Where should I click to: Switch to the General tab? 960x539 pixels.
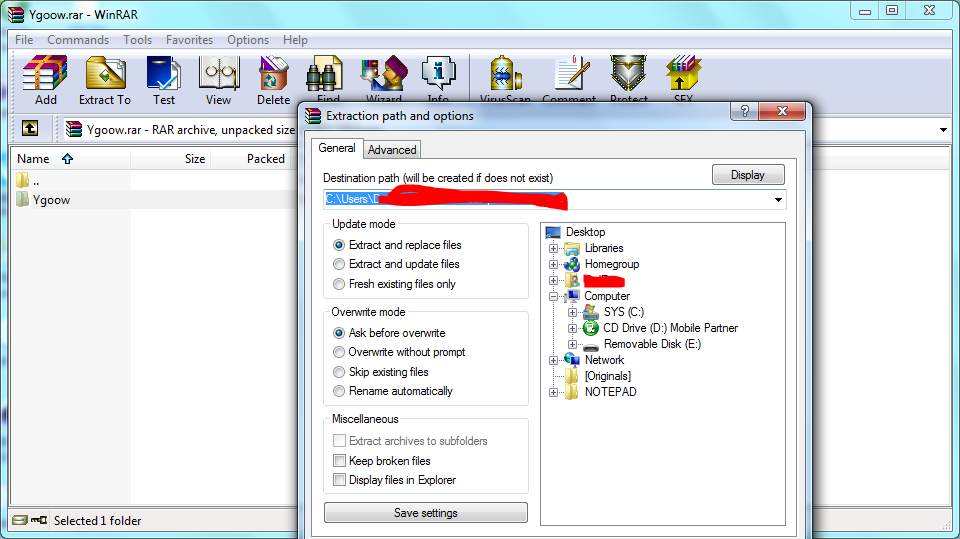[337, 148]
